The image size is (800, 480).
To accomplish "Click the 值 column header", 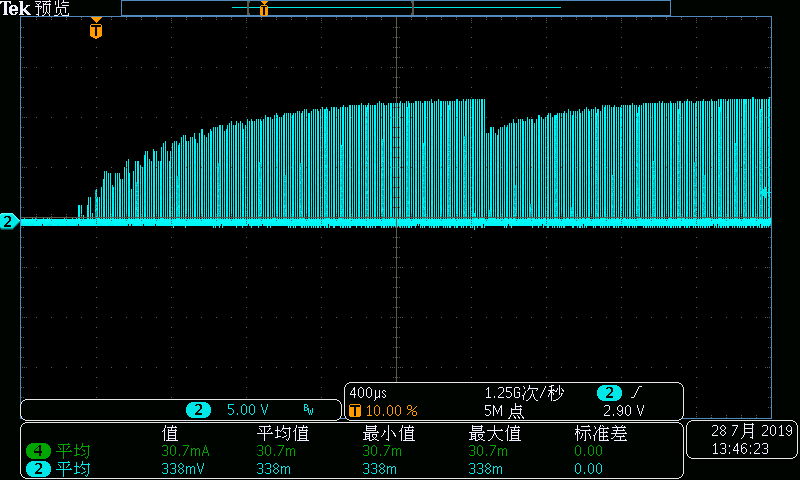I will pos(170,434).
